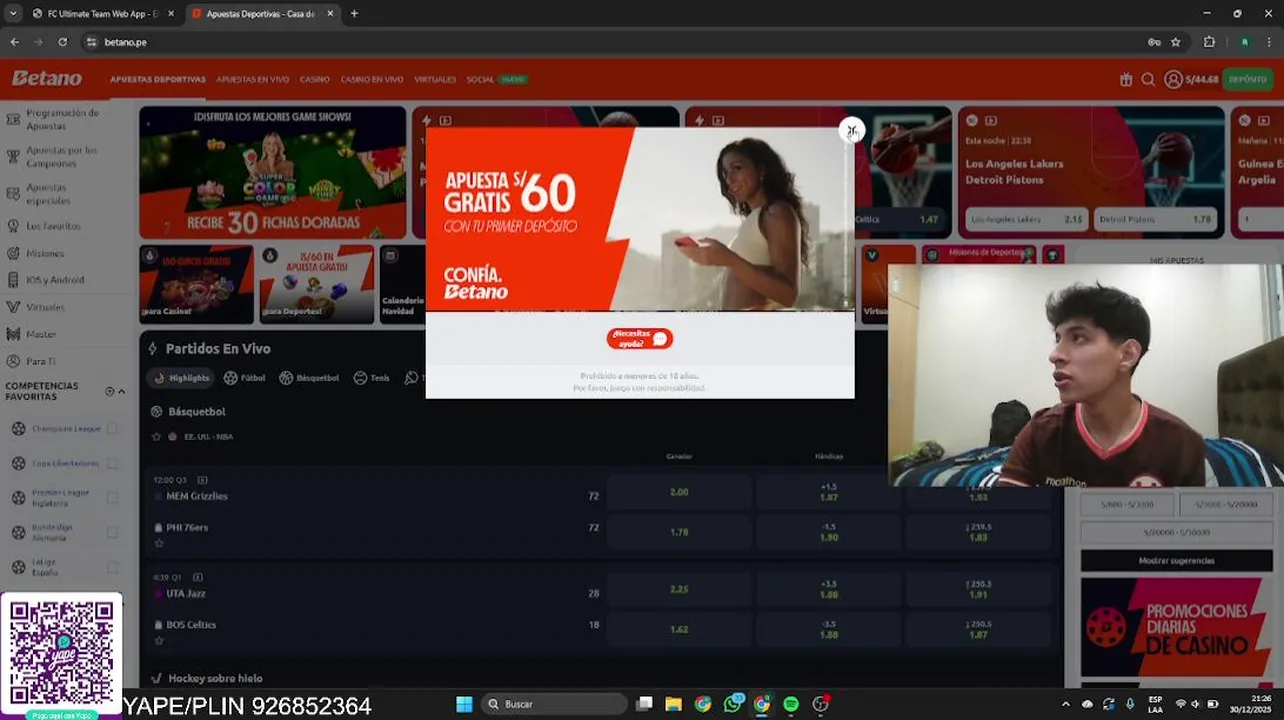1284x720 pixels.
Task: Switch to Apuestas en Vivo tab
Action: (x=252, y=79)
